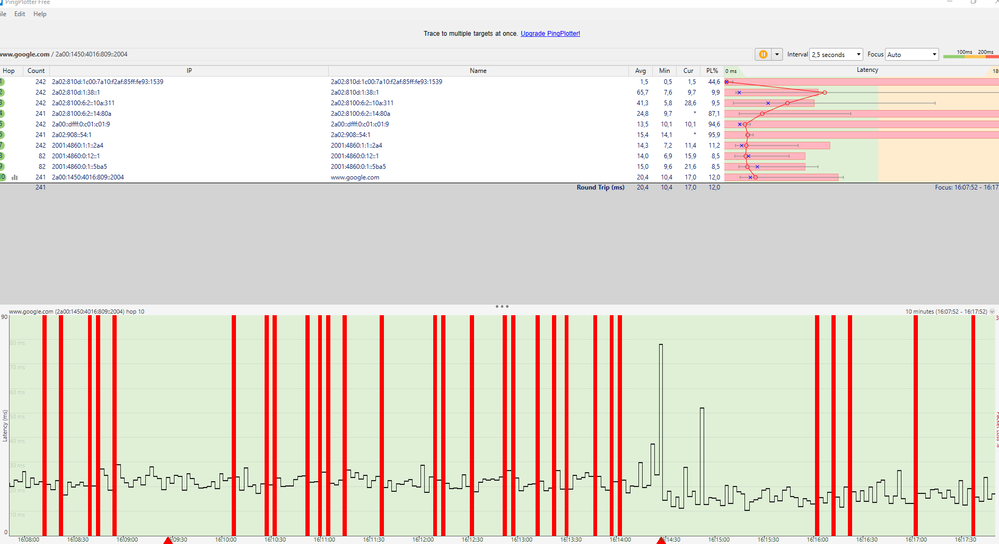Click the 44,6 packet loss value for hop 1
Viewport: 999px width, 544px height.
click(714, 82)
